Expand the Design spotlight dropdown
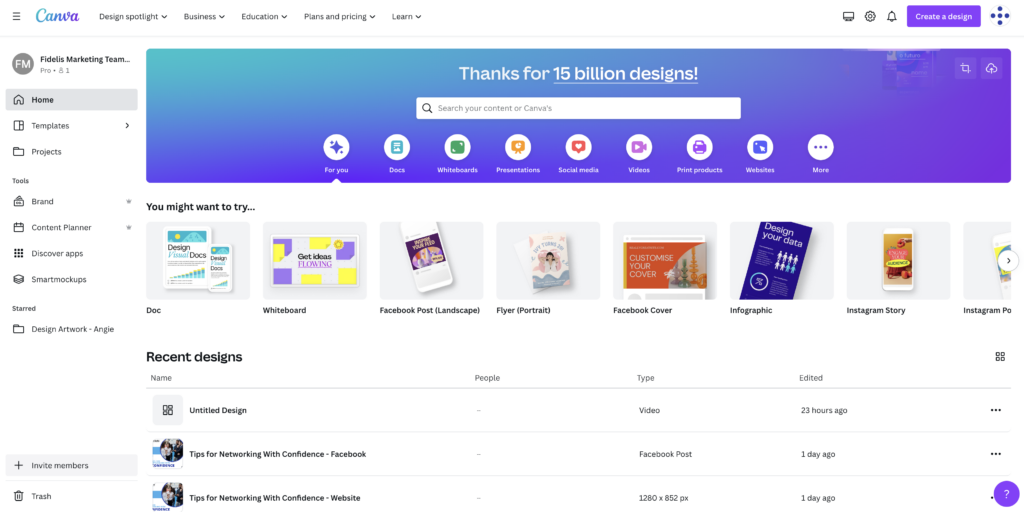Image resolution: width=1024 pixels, height=512 pixels. tap(133, 16)
